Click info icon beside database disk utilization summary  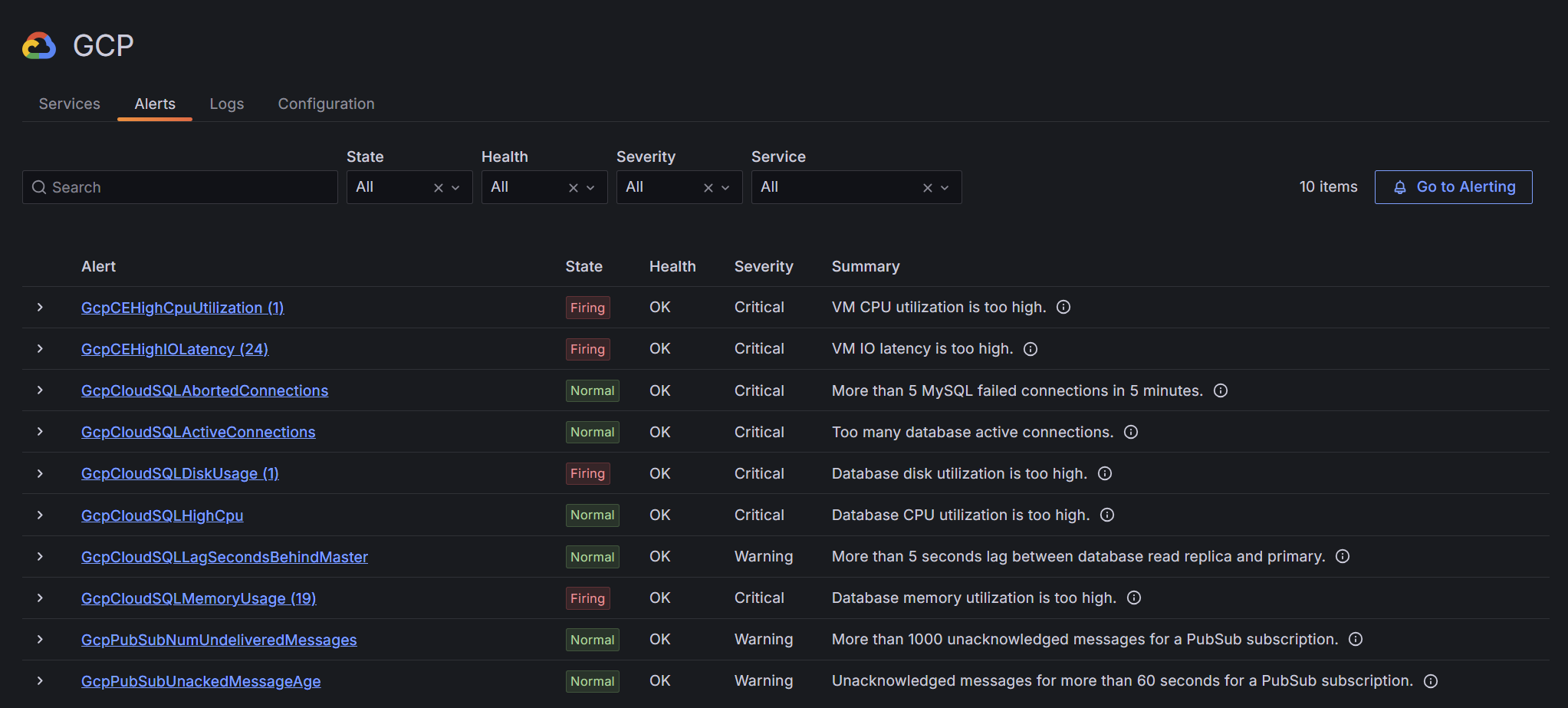click(x=1105, y=473)
